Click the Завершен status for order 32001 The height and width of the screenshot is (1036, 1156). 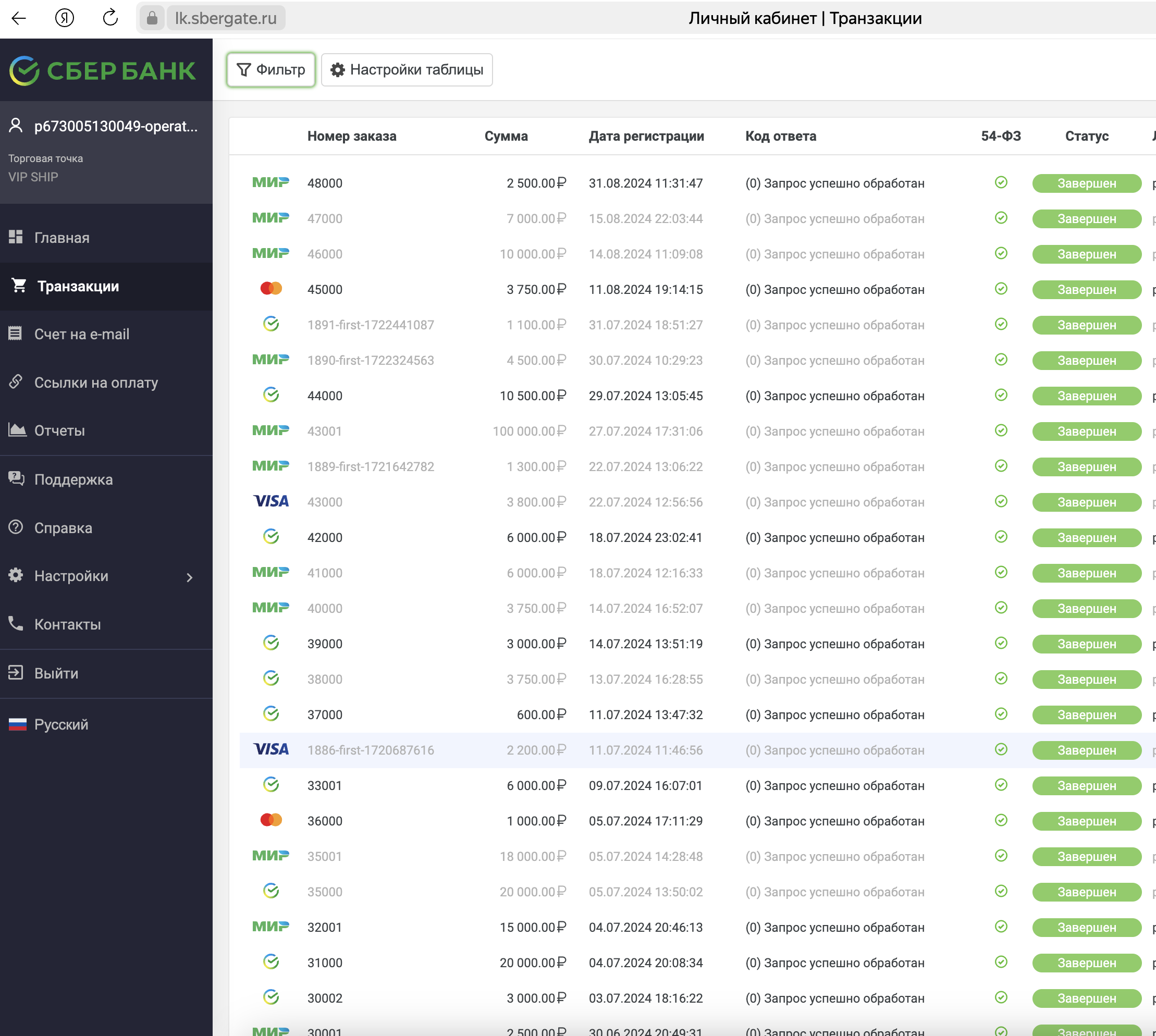click(1087, 927)
